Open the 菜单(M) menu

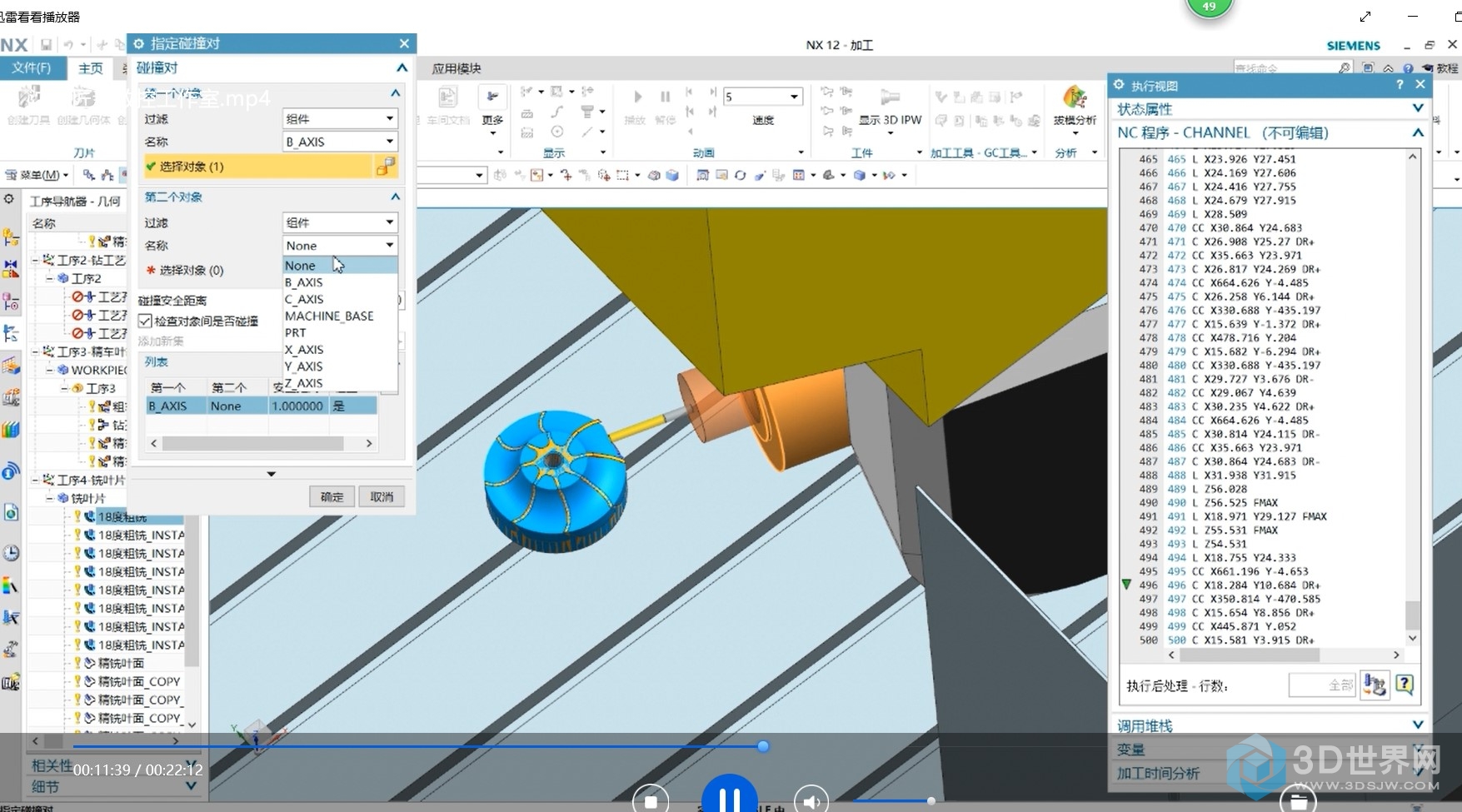tap(37, 175)
